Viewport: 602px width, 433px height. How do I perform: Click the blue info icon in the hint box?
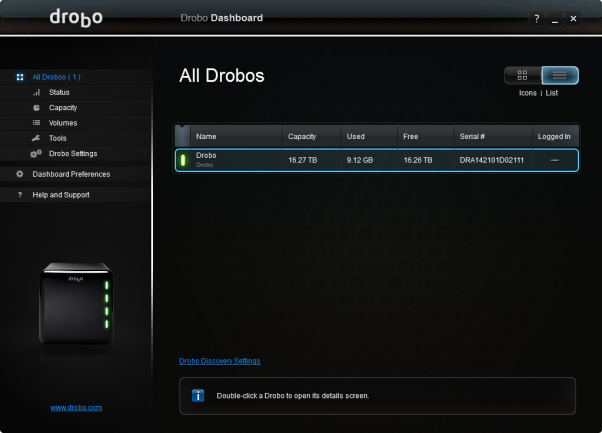pos(198,395)
